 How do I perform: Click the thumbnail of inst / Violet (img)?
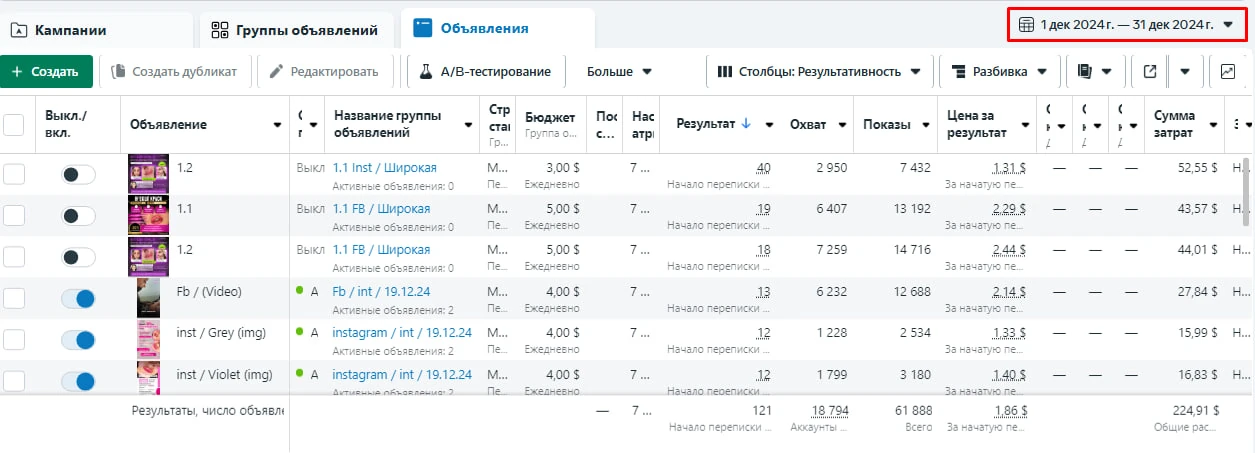pyautogui.click(x=149, y=381)
